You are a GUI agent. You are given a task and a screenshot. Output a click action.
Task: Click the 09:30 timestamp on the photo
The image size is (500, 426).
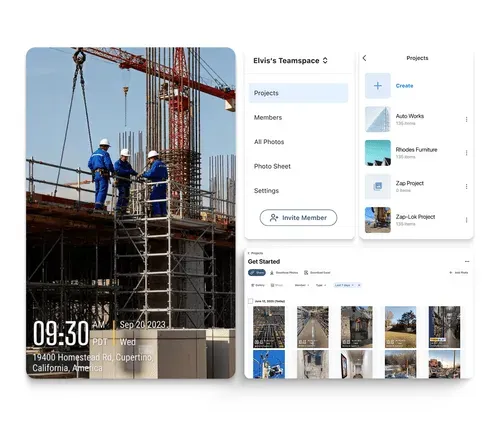(61, 333)
